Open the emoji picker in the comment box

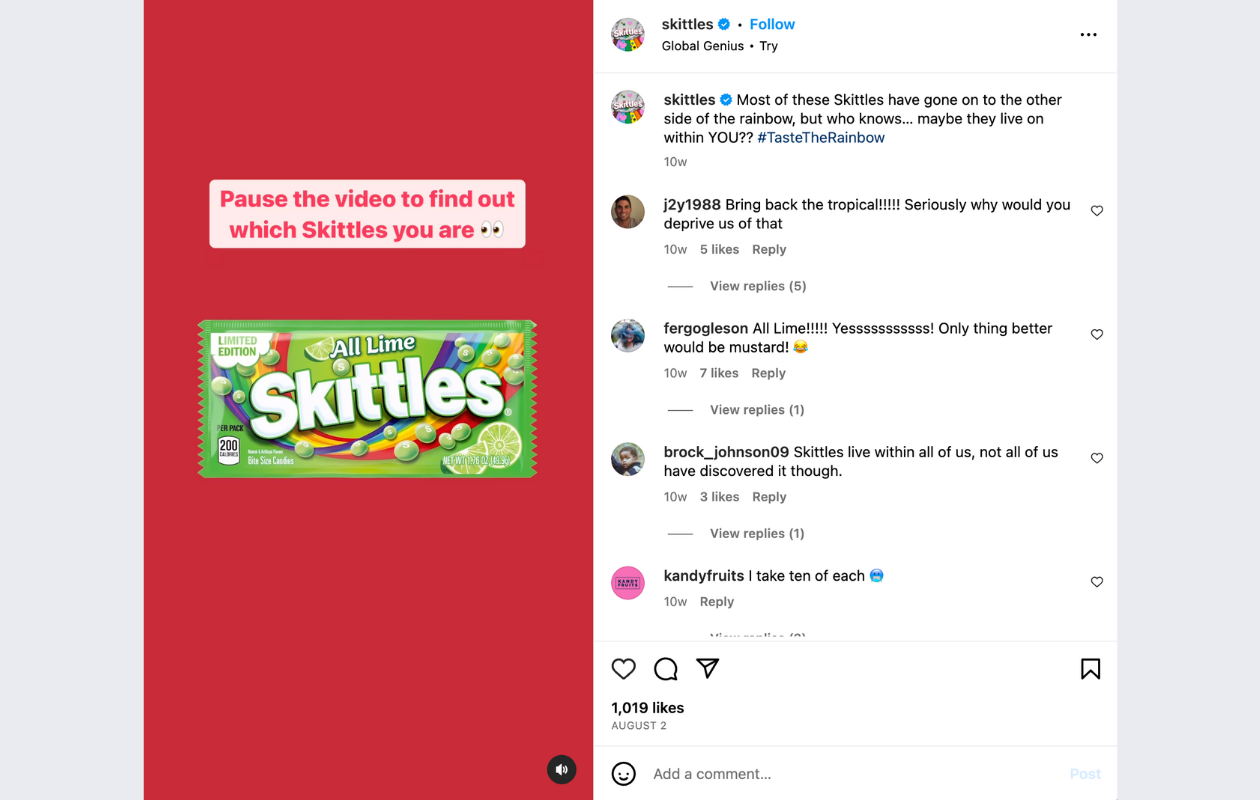coord(623,773)
